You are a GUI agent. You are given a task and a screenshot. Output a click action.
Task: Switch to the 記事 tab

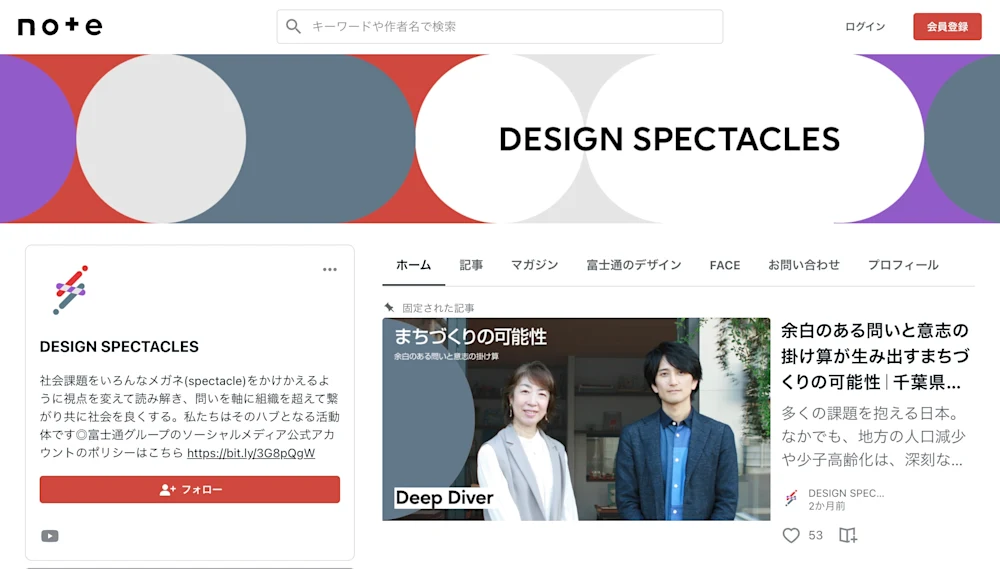pyautogui.click(x=471, y=265)
